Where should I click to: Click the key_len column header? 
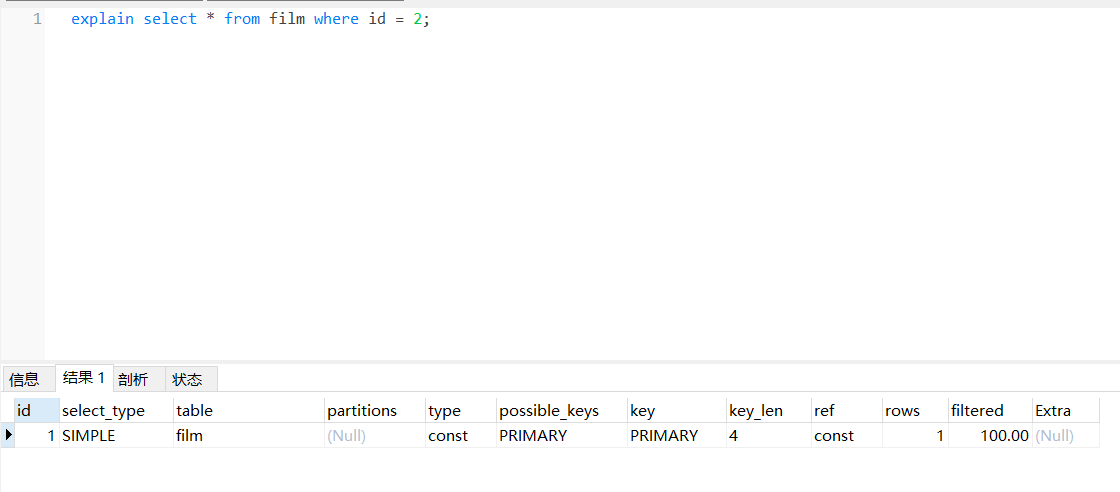[x=769, y=411]
